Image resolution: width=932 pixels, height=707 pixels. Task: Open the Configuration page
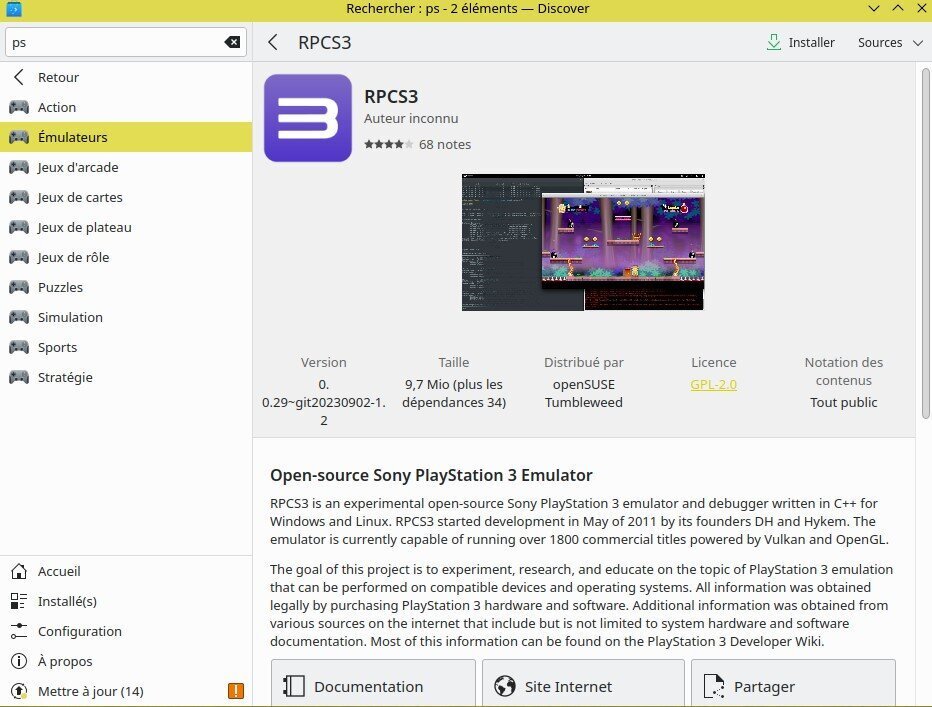(79, 631)
